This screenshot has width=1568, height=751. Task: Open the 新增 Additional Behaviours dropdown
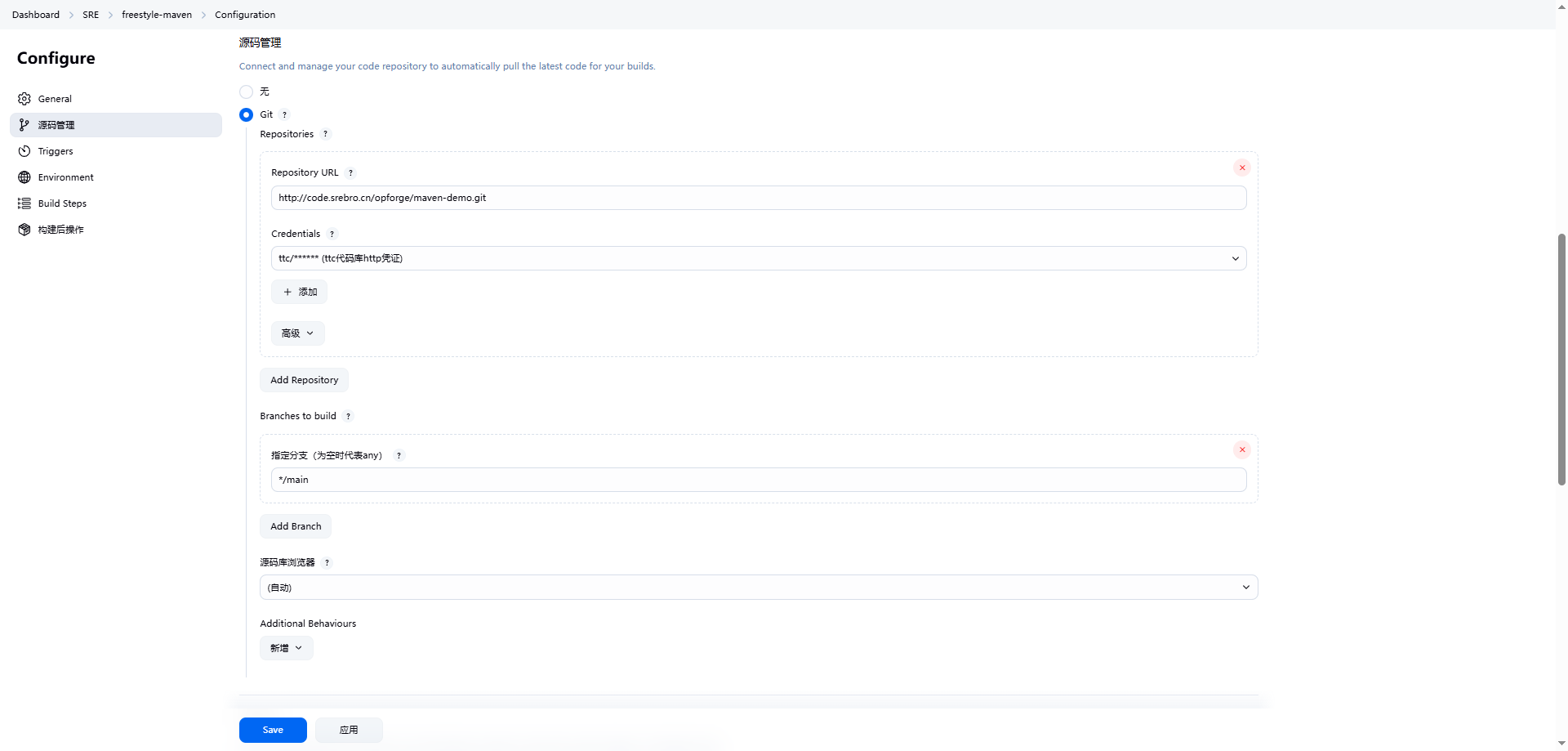[287, 648]
